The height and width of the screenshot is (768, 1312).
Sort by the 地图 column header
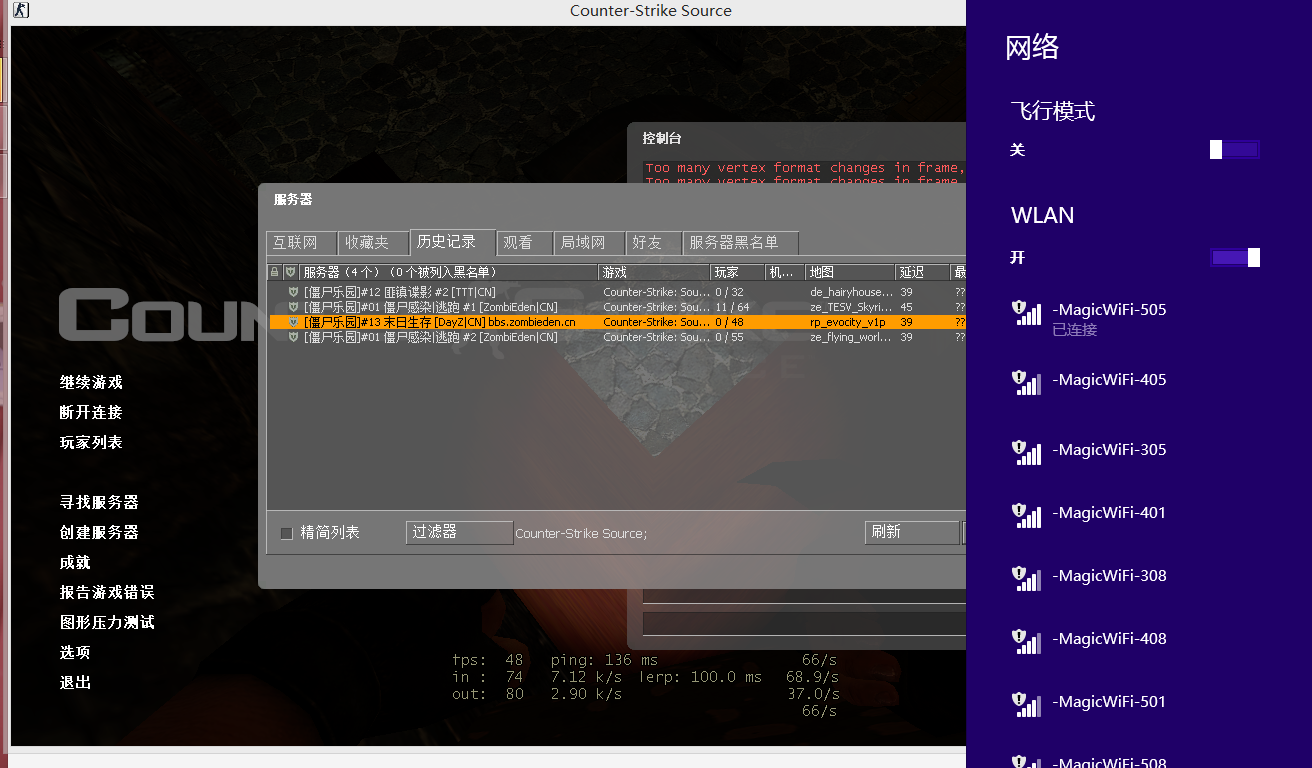point(850,272)
